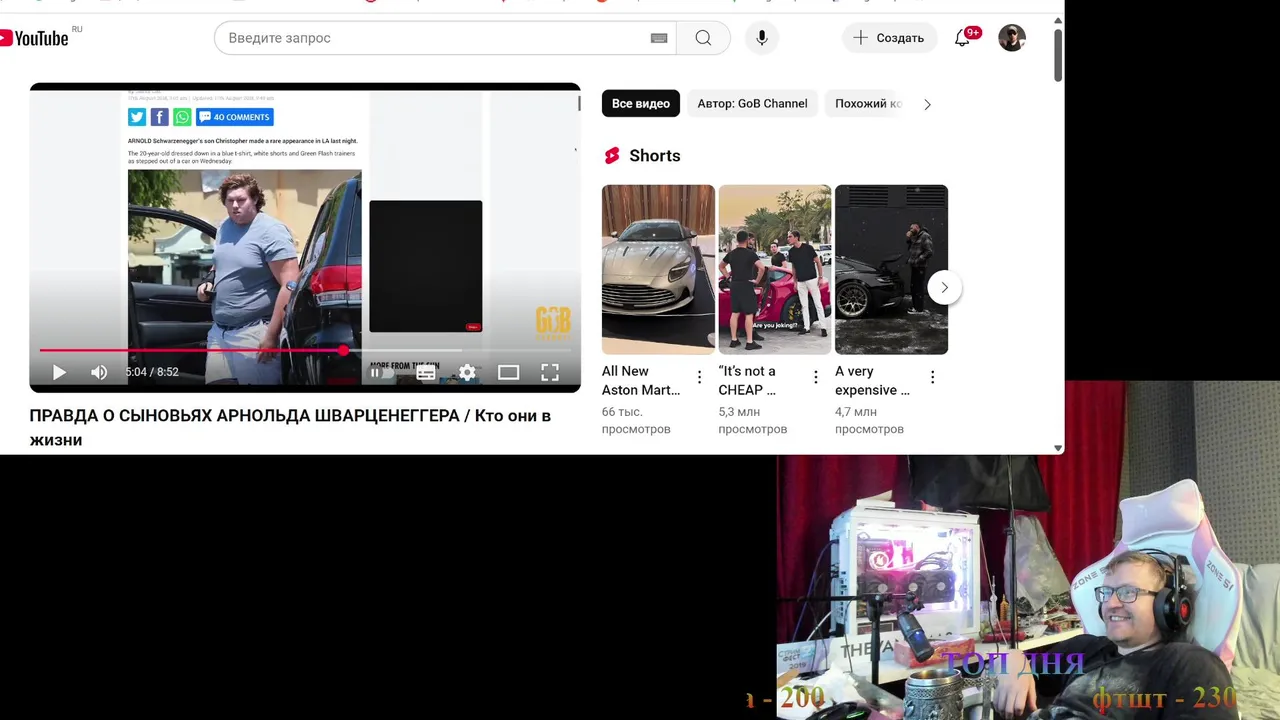This screenshot has height=720, width=1280.
Task: Open the on-screen keyboard icon in search
Action: (659, 38)
